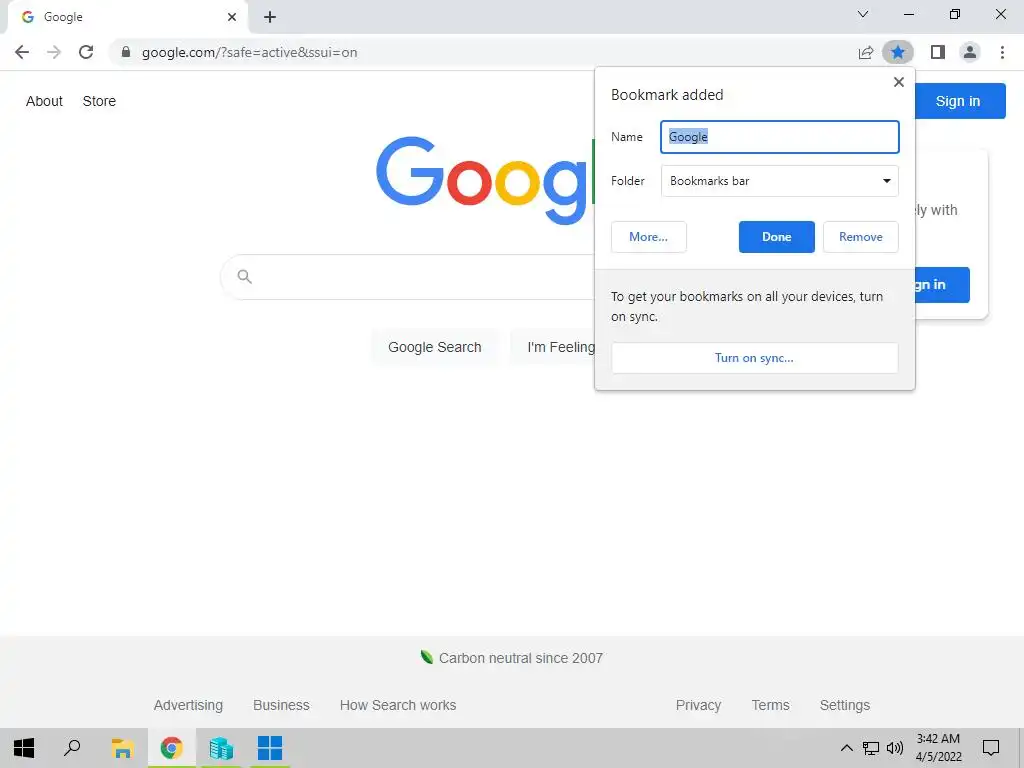Toggle the side panel icon
Screen dimensions: 1024x768
pos(938,52)
